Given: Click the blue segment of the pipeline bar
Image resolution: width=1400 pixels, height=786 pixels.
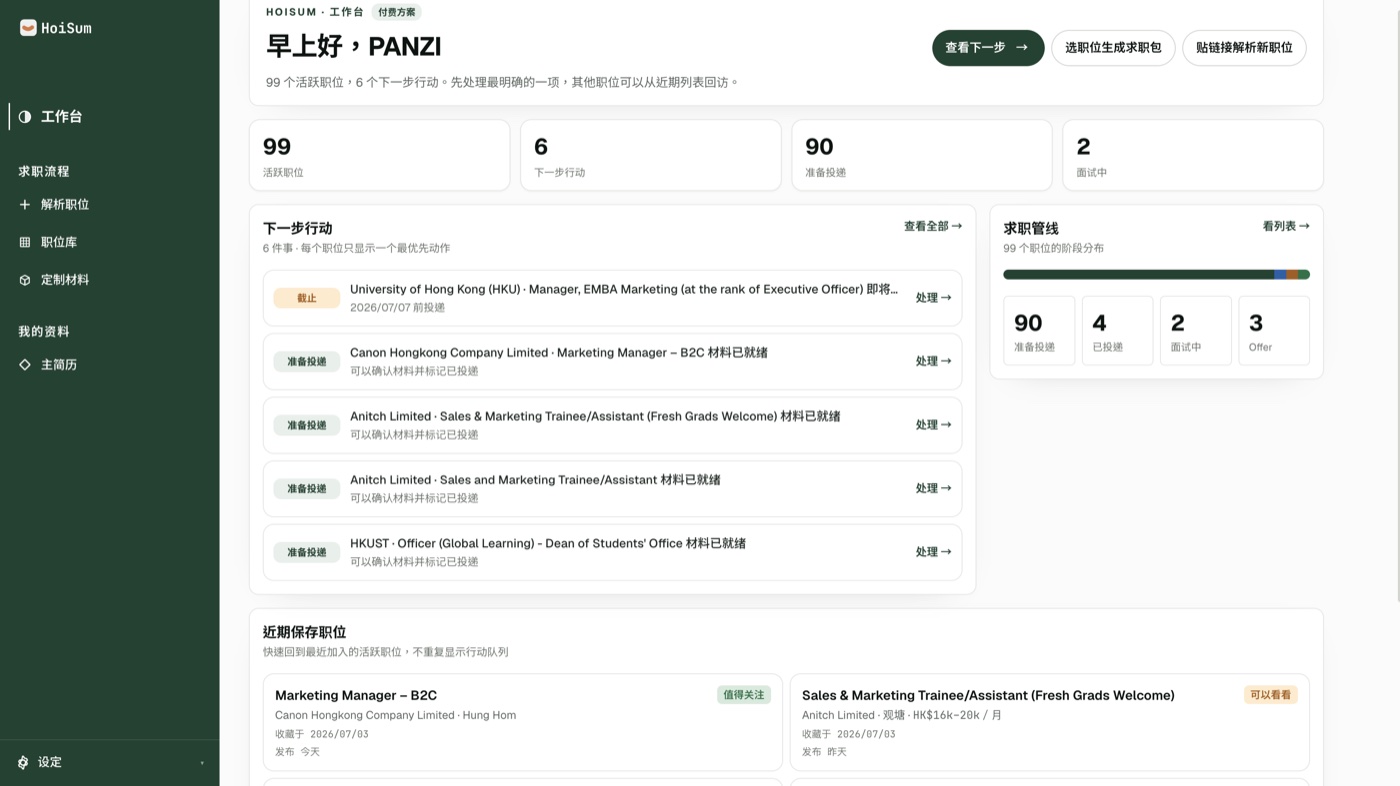Looking at the screenshot, I should [x=1281, y=274].
